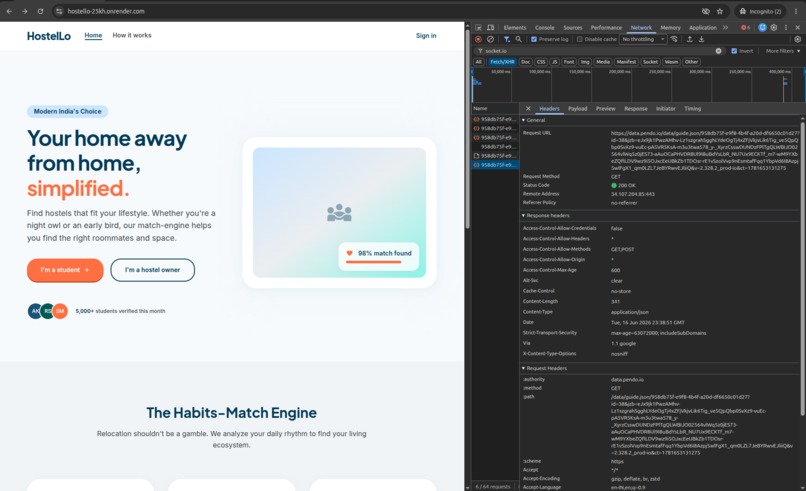Enable Disable cache checkbox
806x491 pixels.
click(580, 39)
